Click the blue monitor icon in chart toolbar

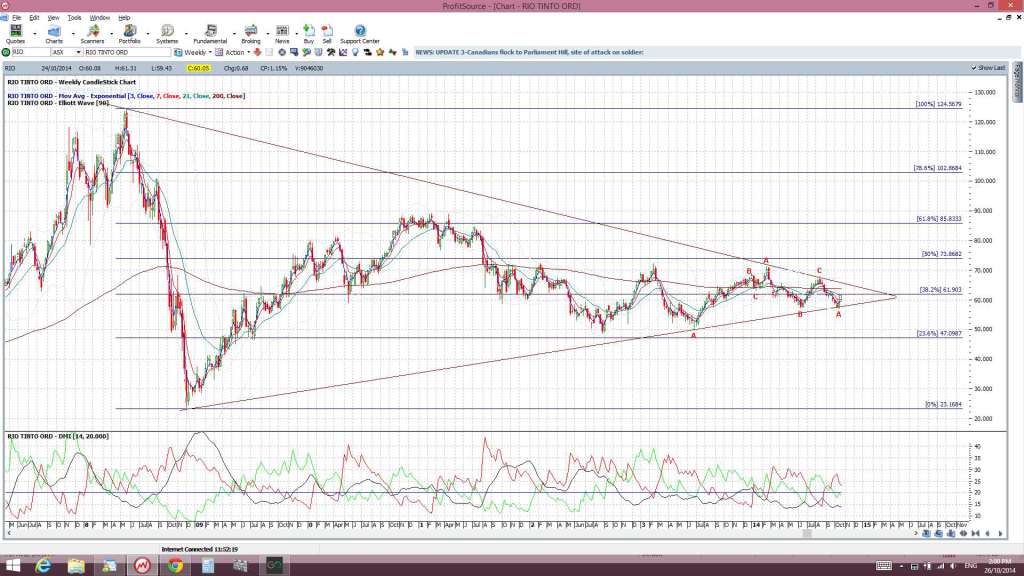pyautogui.click(x=294, y=52)
